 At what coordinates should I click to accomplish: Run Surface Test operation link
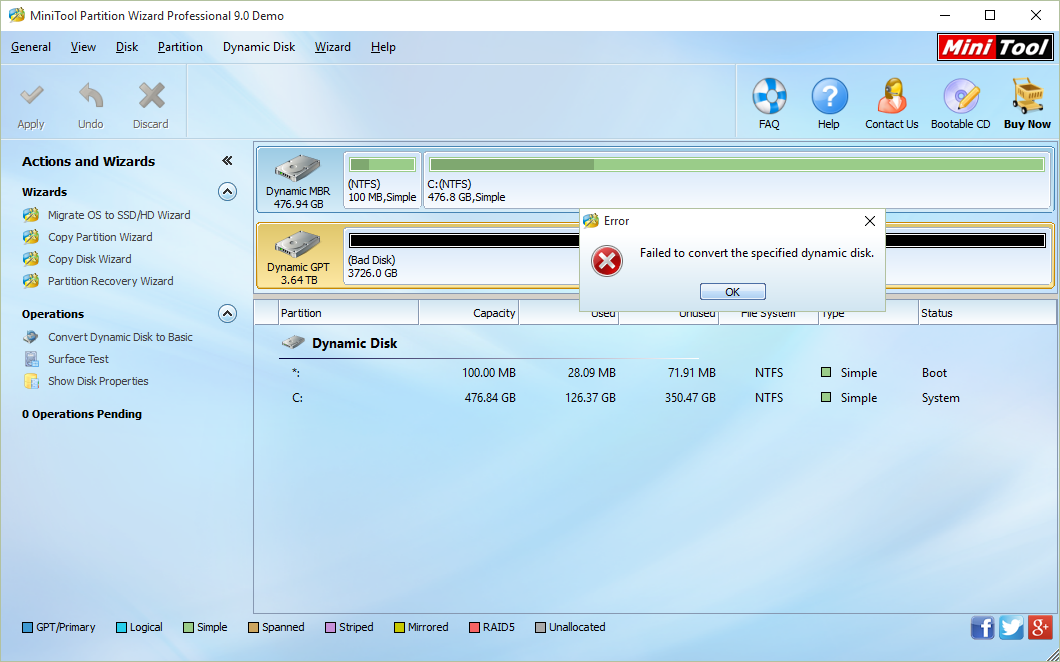click(78, 359)
